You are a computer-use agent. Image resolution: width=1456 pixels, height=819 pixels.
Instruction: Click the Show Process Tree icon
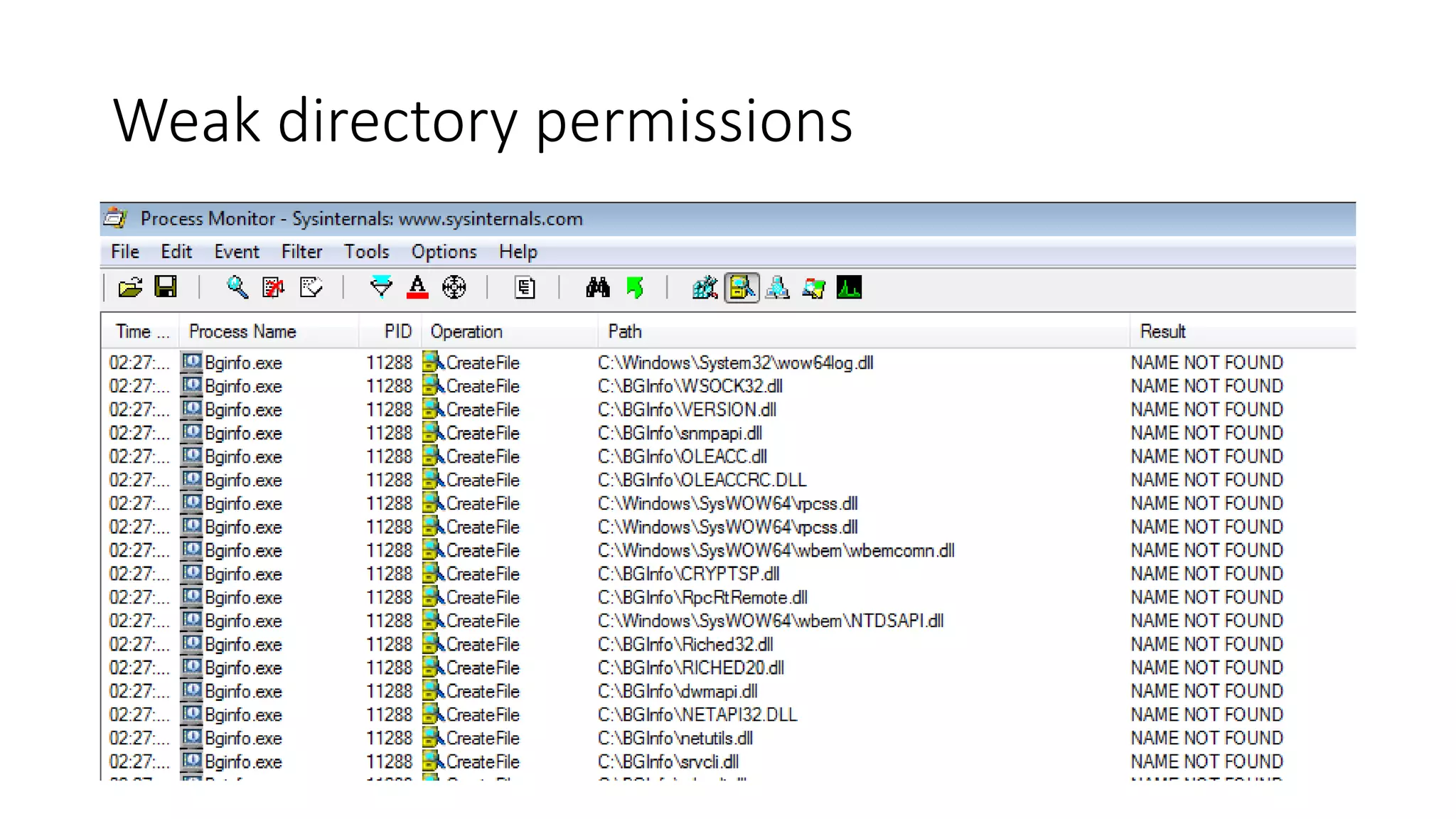click(525, 288)
